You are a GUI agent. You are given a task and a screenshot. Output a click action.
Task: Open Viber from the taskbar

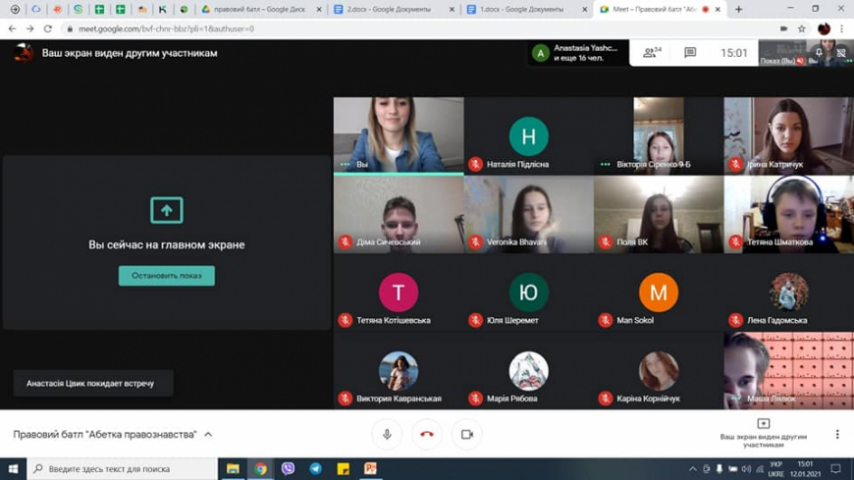tap(288, 468)
